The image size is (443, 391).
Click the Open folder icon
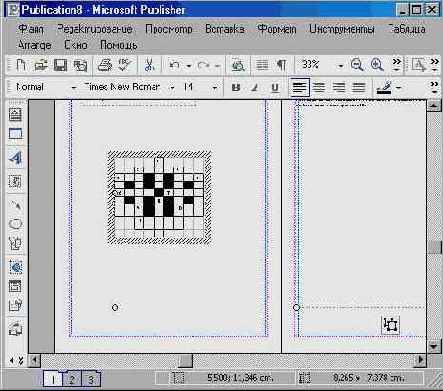41,65
